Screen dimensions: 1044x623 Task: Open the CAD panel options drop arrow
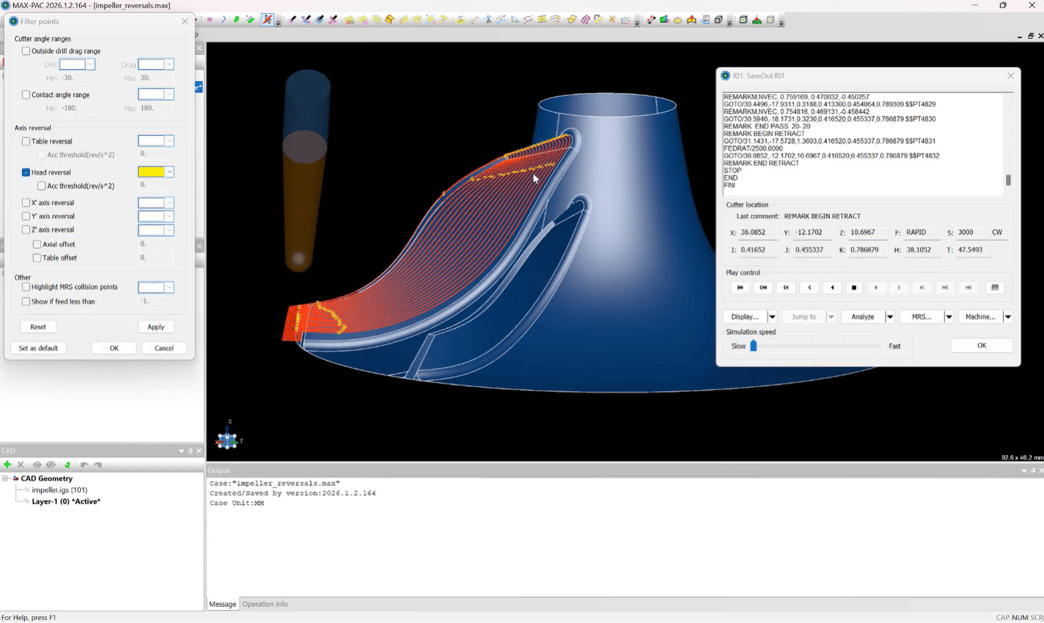[181, 451]
